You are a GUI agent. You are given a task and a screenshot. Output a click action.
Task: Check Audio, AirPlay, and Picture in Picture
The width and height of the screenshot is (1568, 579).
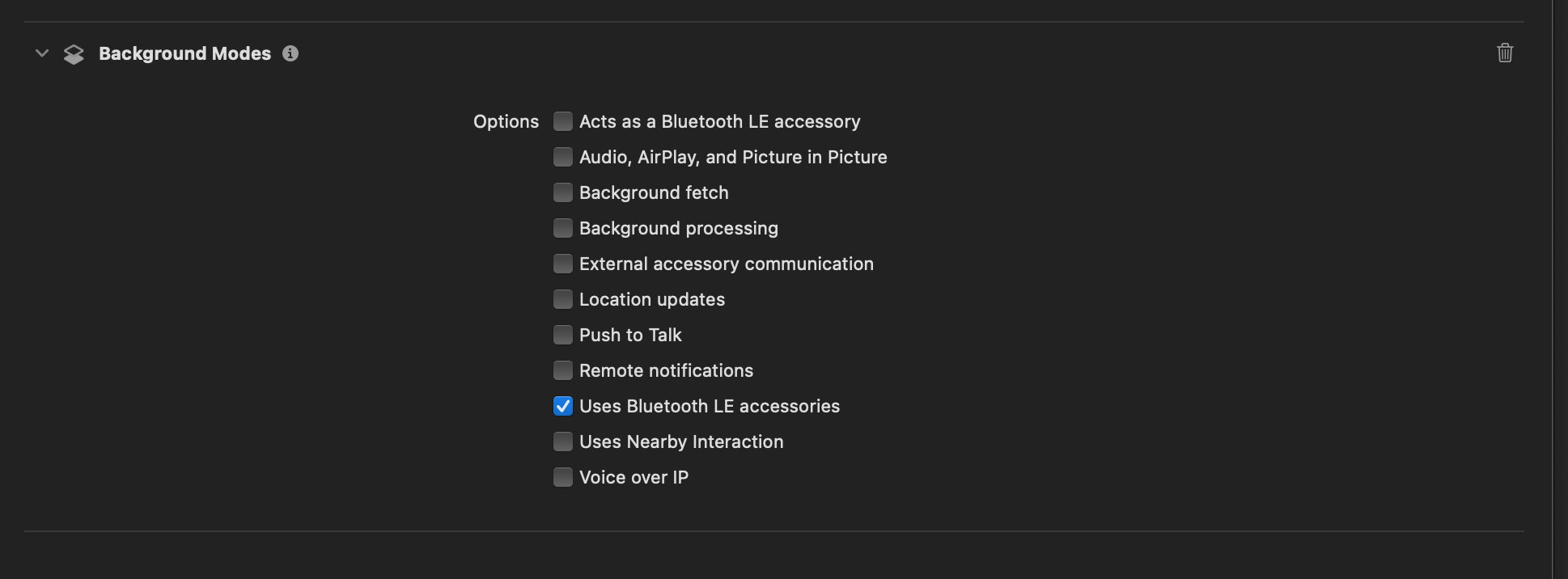click(563, 157)
